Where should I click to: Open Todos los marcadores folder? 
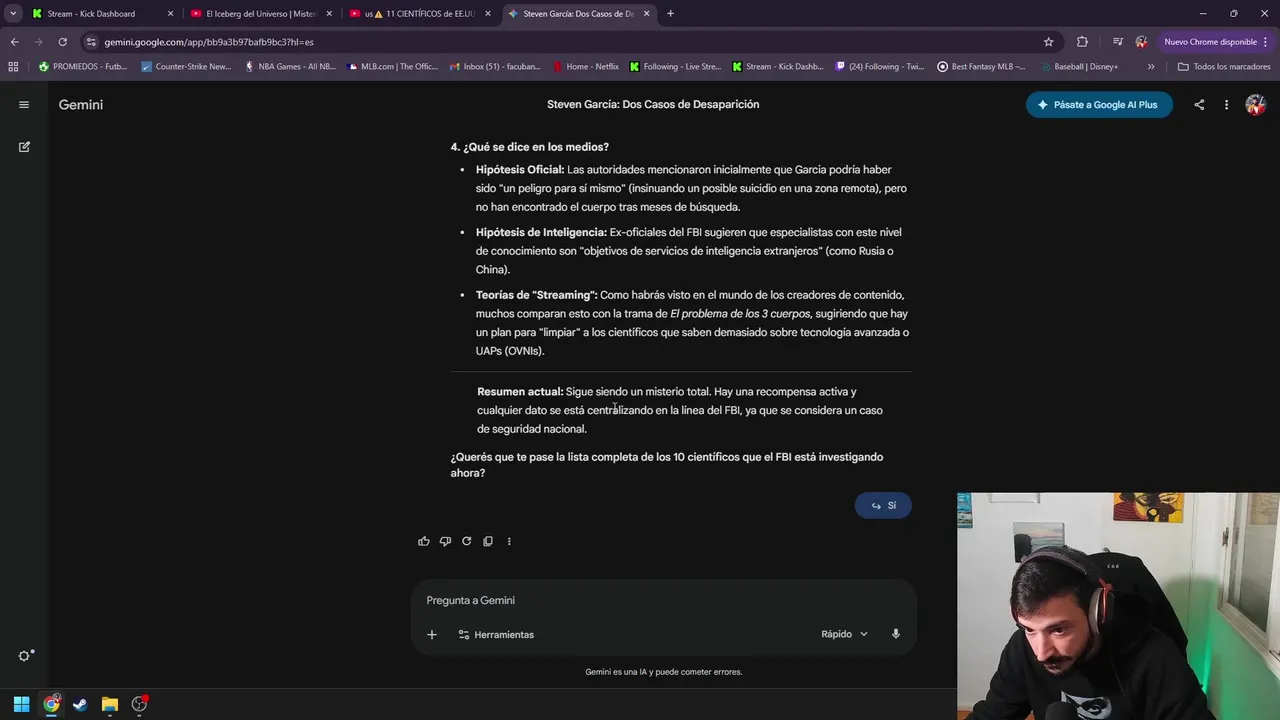(1224, 67)
